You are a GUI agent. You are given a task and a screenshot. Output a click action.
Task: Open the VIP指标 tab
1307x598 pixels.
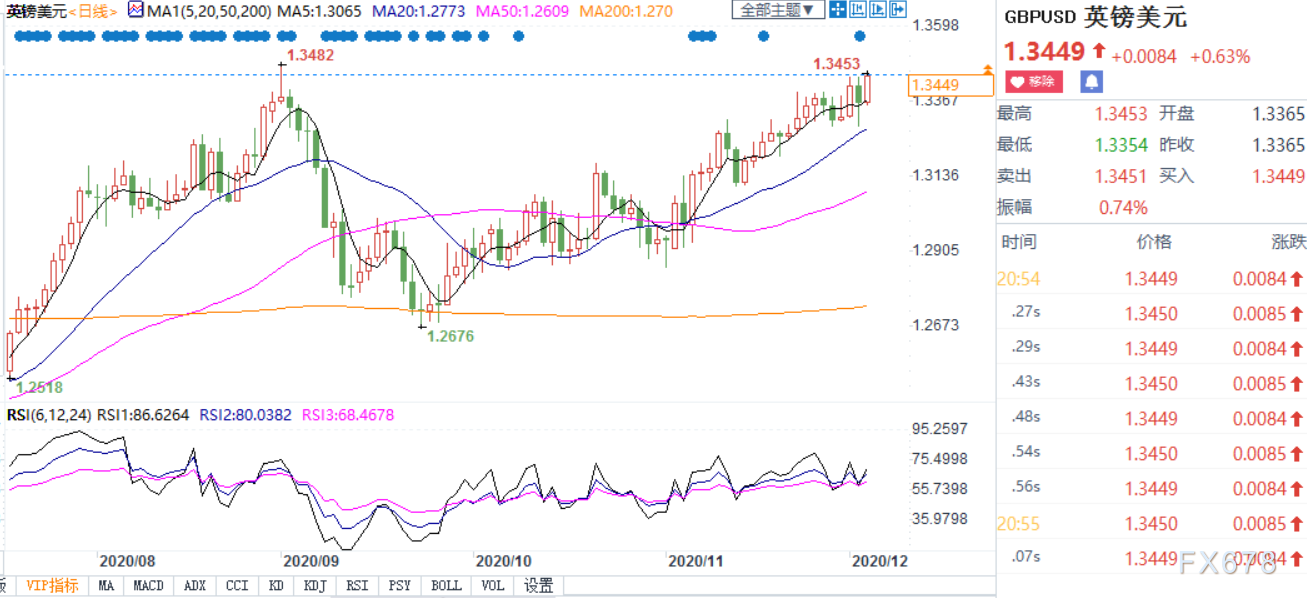click(x=52, y=586)
